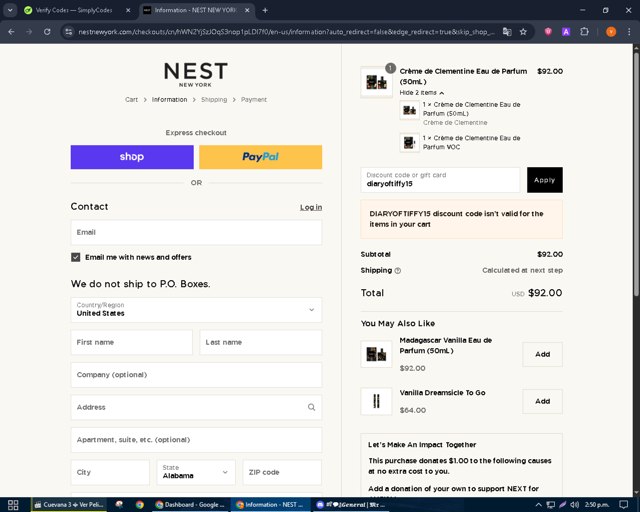This screenshot has height=512, width=640.
Task: Click the Parfum VOC item thumbnail
Action: point(409,142)
